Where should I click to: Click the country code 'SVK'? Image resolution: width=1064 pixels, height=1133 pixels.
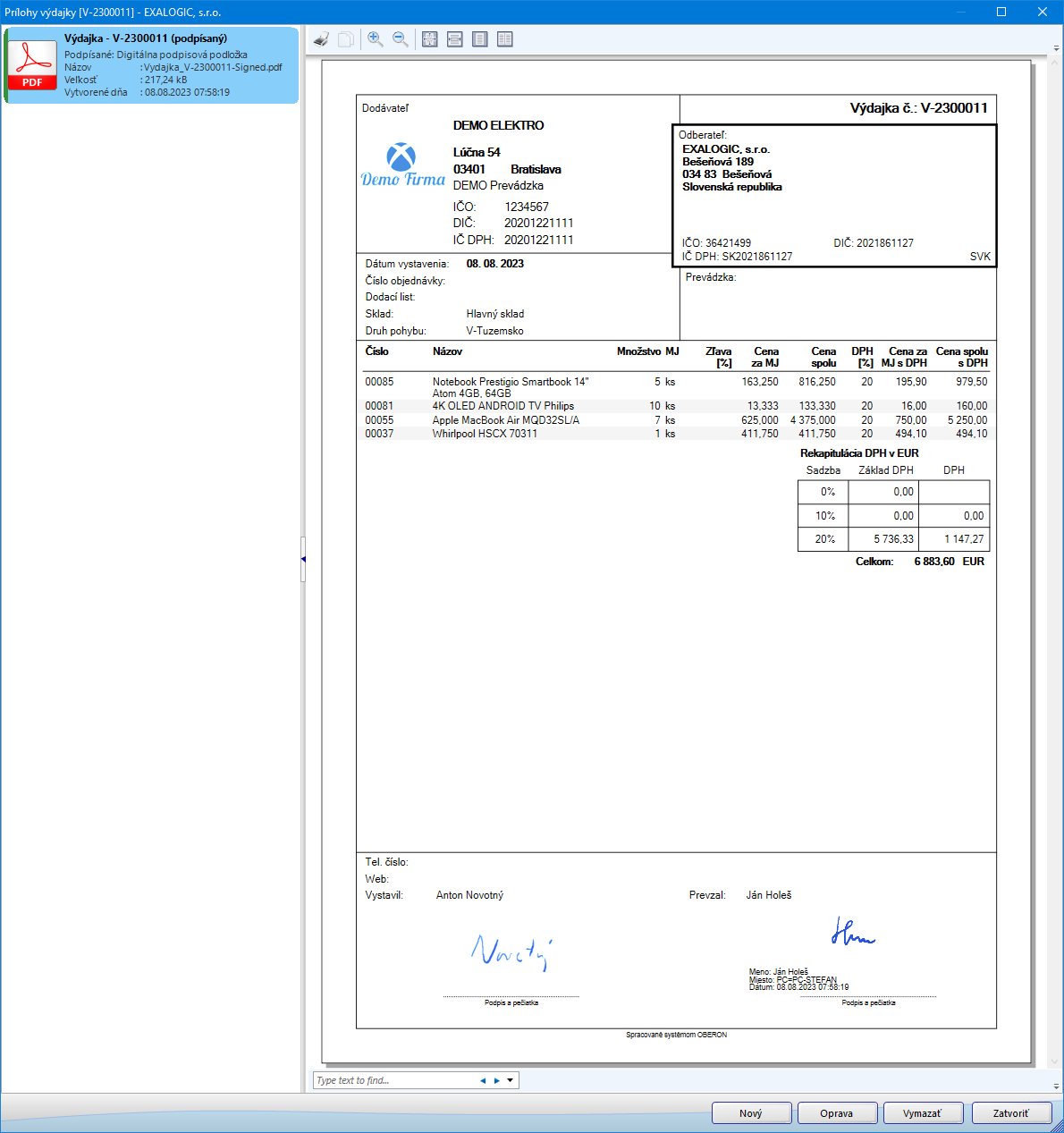980,257
